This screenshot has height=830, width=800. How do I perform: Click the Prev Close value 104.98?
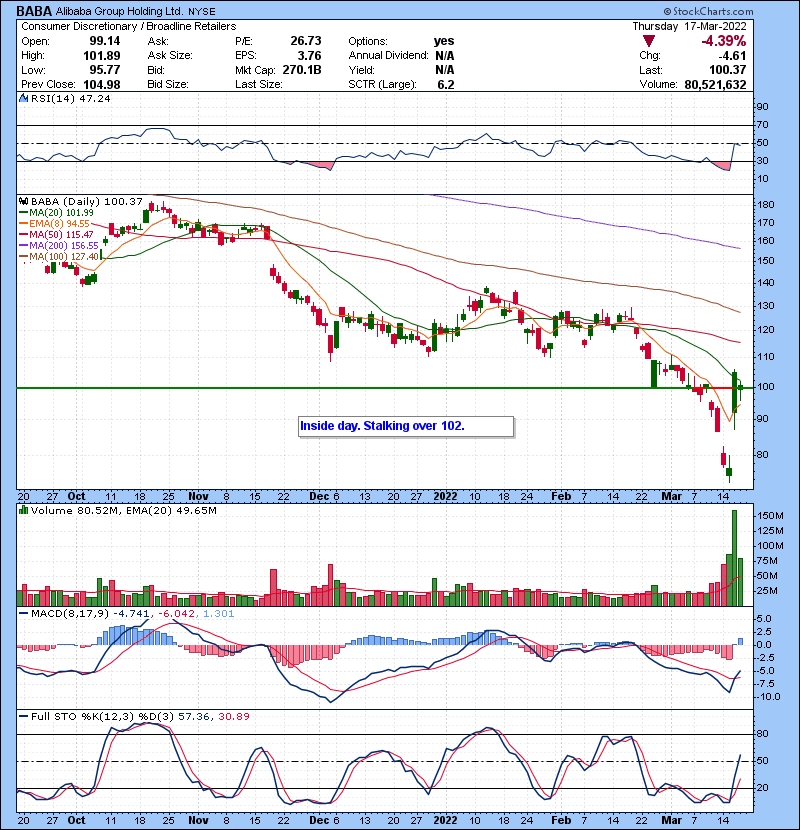tap(102, 85)
